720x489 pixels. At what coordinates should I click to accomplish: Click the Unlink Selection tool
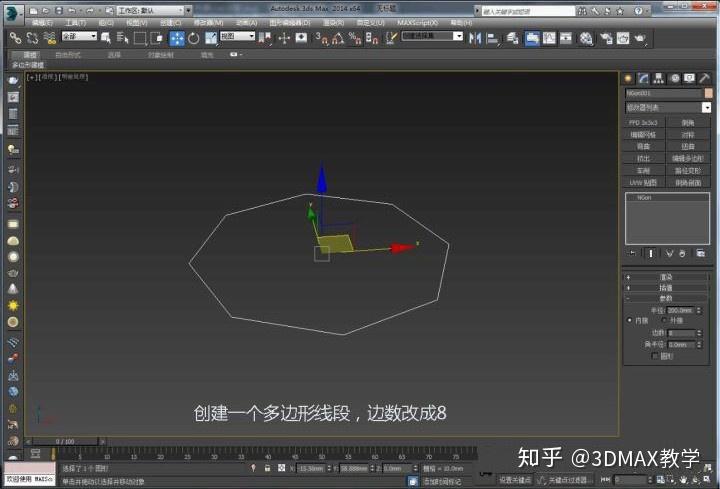[32, 38]
